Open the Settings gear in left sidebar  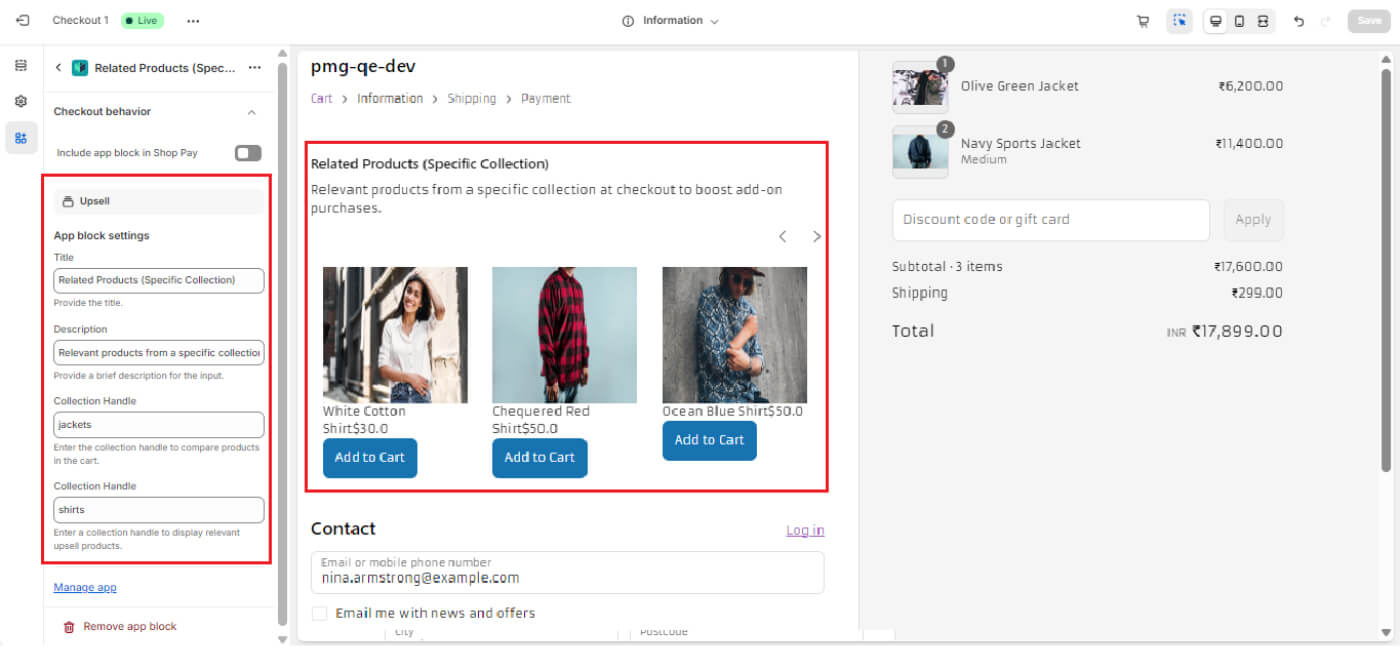[x=21, y=101]
